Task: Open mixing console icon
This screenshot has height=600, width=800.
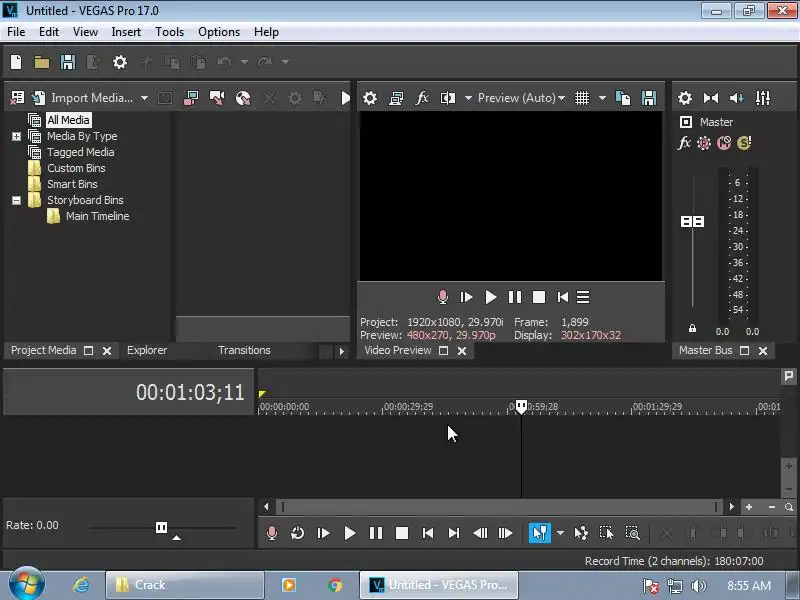Action: click(x=763, y=98)
